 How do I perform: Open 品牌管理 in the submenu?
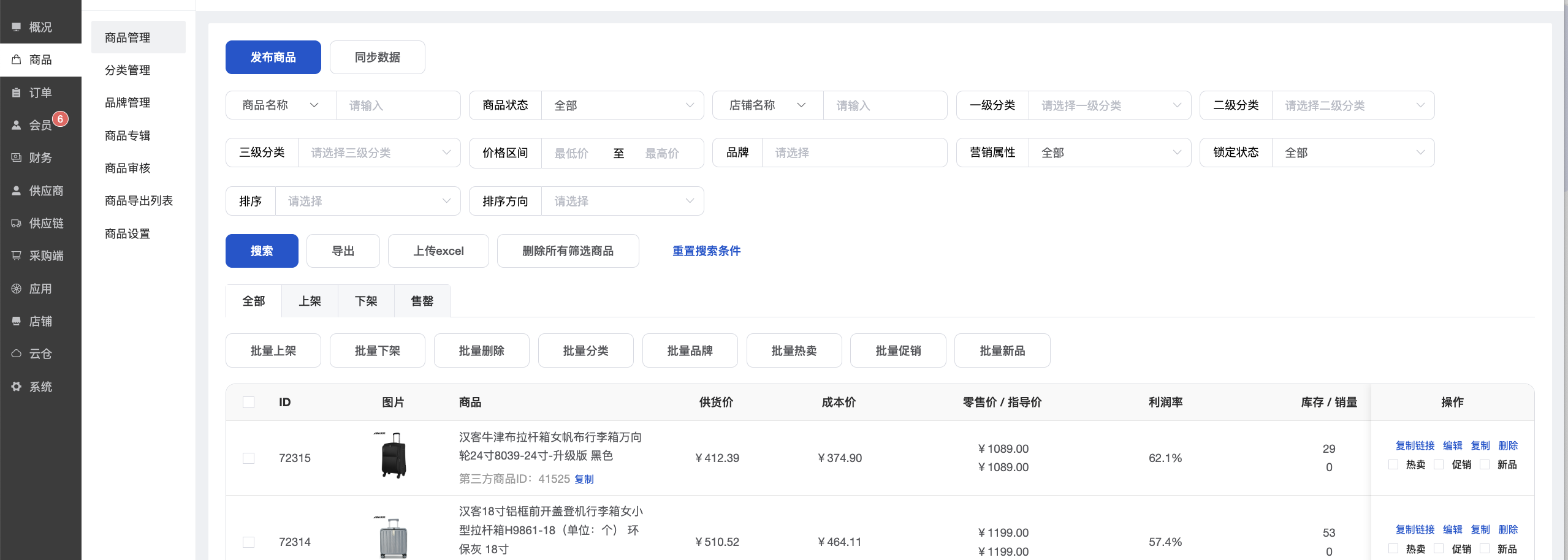(127, 102)
